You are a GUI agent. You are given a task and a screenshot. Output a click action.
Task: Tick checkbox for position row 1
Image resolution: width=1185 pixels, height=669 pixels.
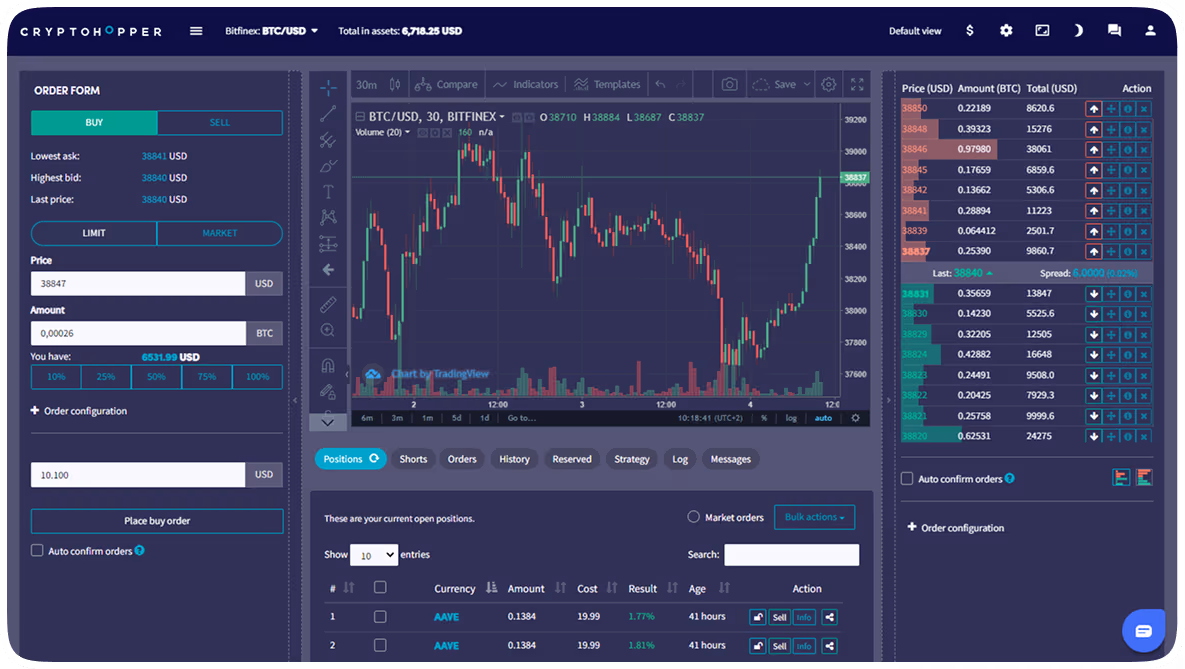[x=380, y=617]
